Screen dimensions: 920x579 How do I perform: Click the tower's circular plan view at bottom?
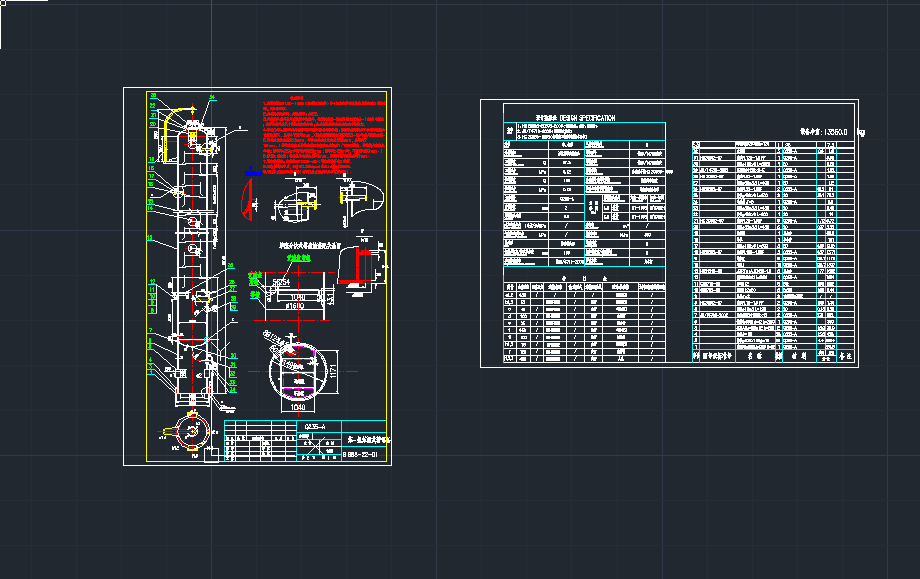(x=188, y=436)
